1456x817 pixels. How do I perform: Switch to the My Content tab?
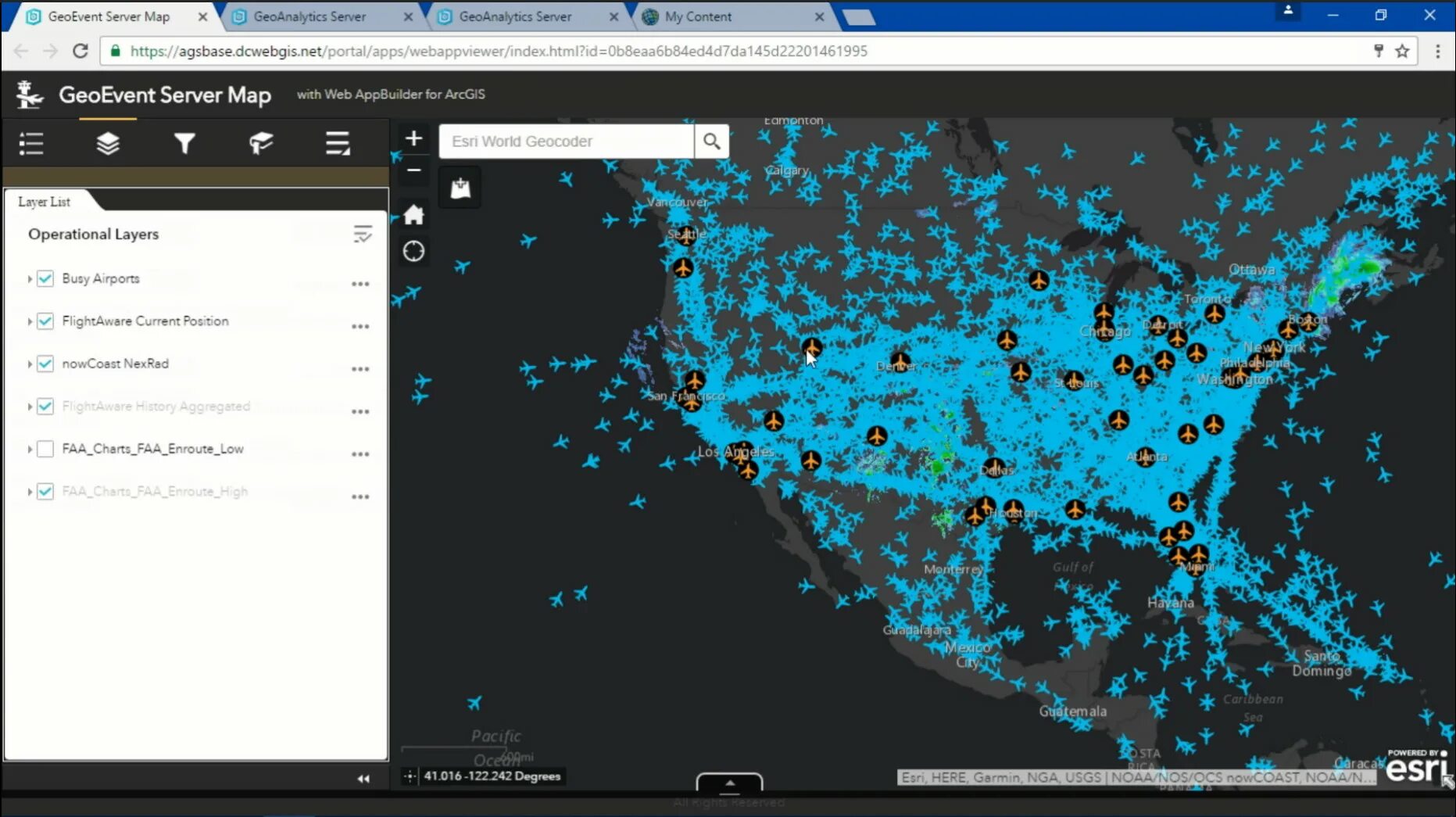click(x=698, y=16)
